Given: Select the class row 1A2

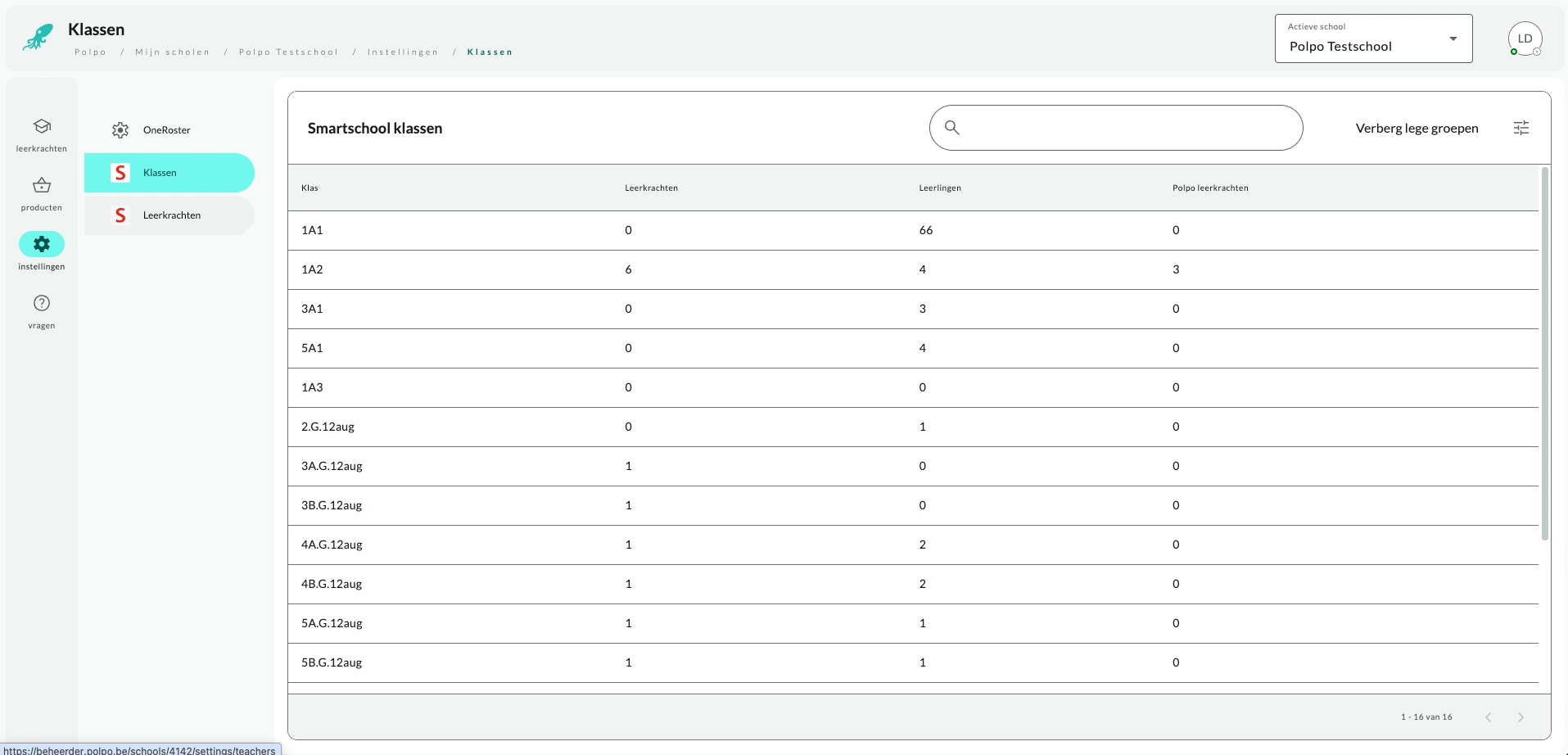Looking at the screenshot, I should pyautogui.click(x=913, y=270).
